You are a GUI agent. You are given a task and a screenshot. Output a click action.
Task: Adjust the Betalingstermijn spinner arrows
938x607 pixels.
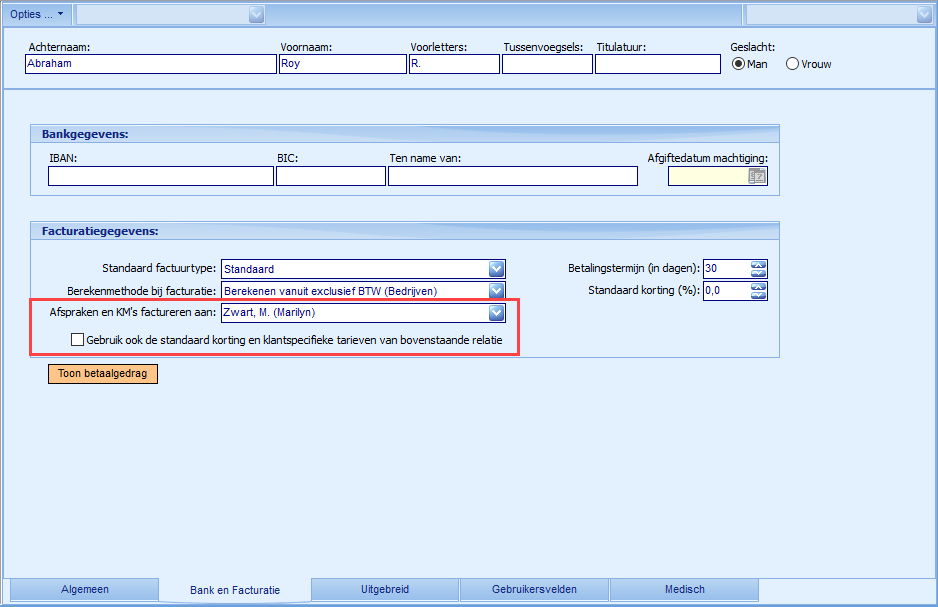tap(758, 269)
